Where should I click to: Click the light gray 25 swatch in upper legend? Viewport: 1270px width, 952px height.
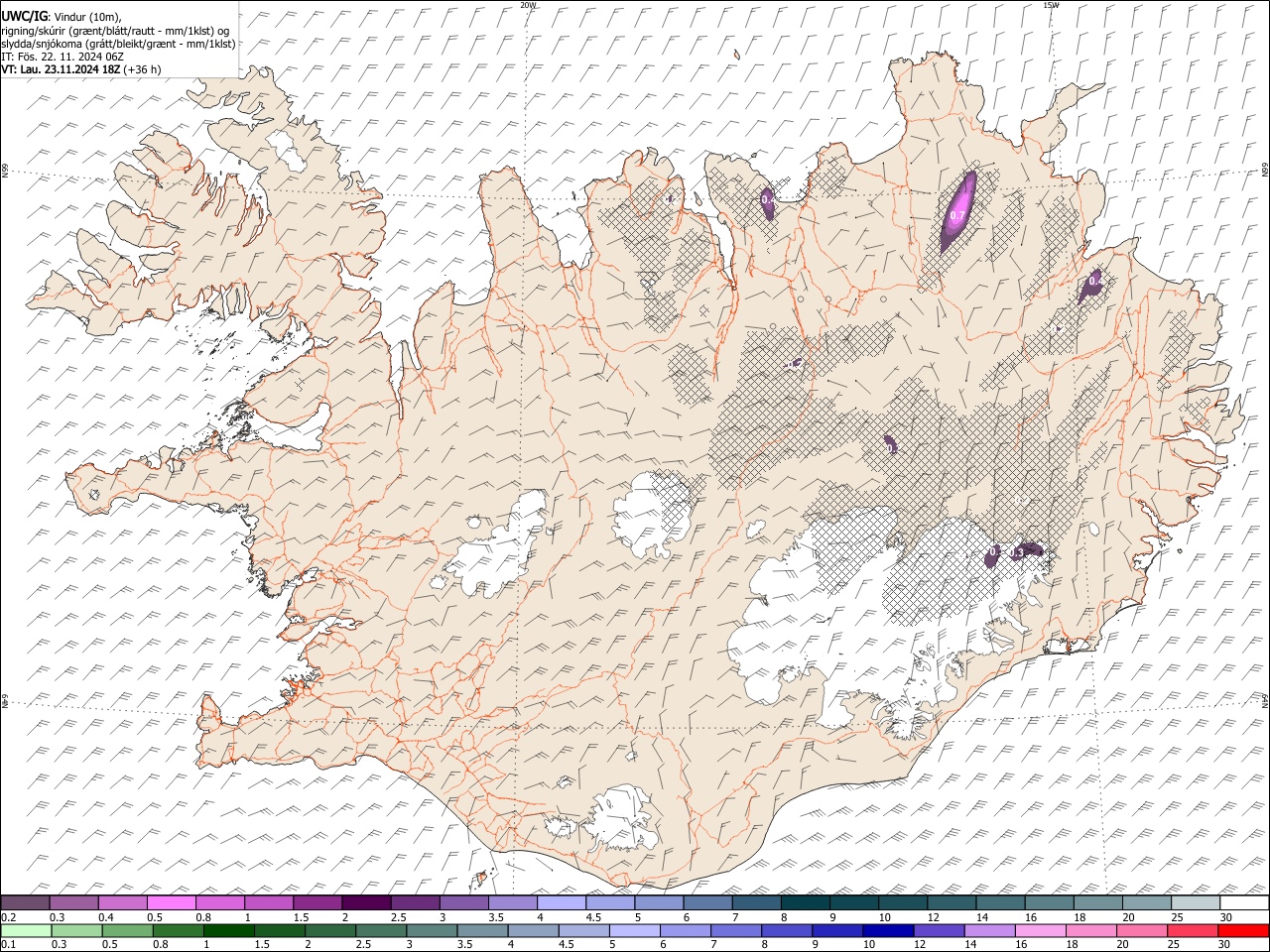tap(1195, 902)
